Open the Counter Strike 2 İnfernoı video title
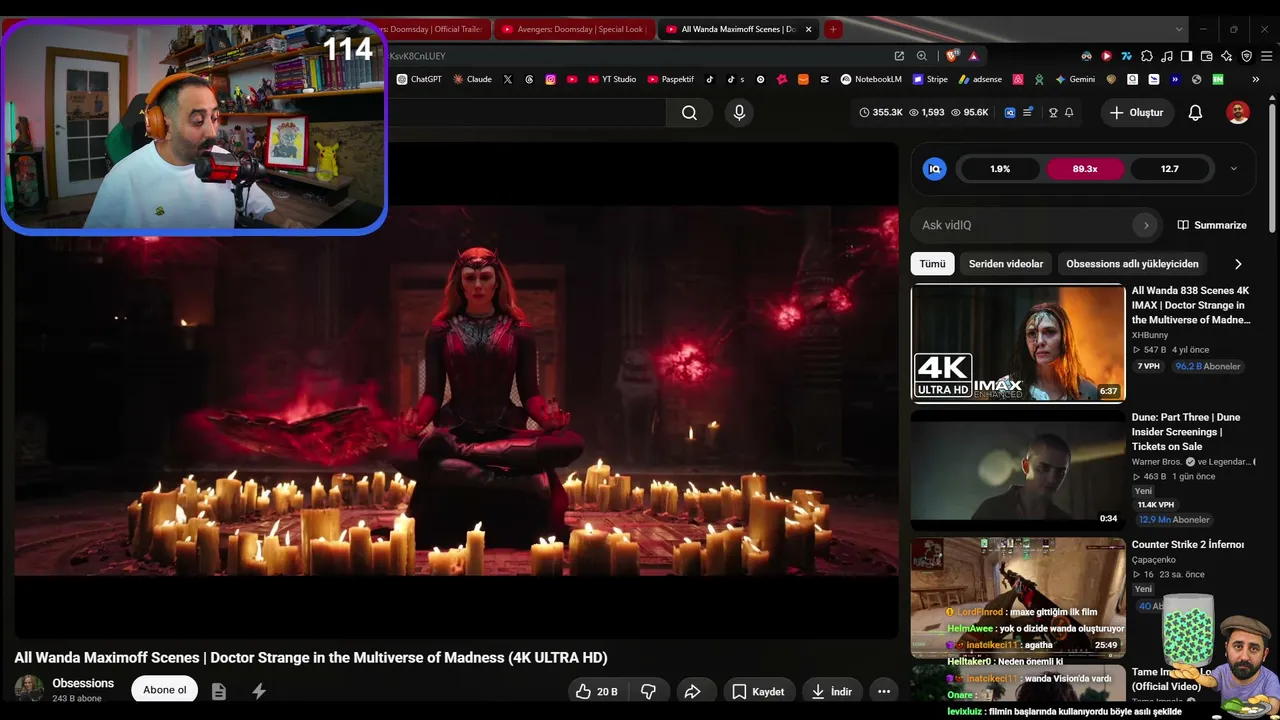The height and width of the screenshot is (720, 1280). pyautogui.click(x=1188, y=545)
